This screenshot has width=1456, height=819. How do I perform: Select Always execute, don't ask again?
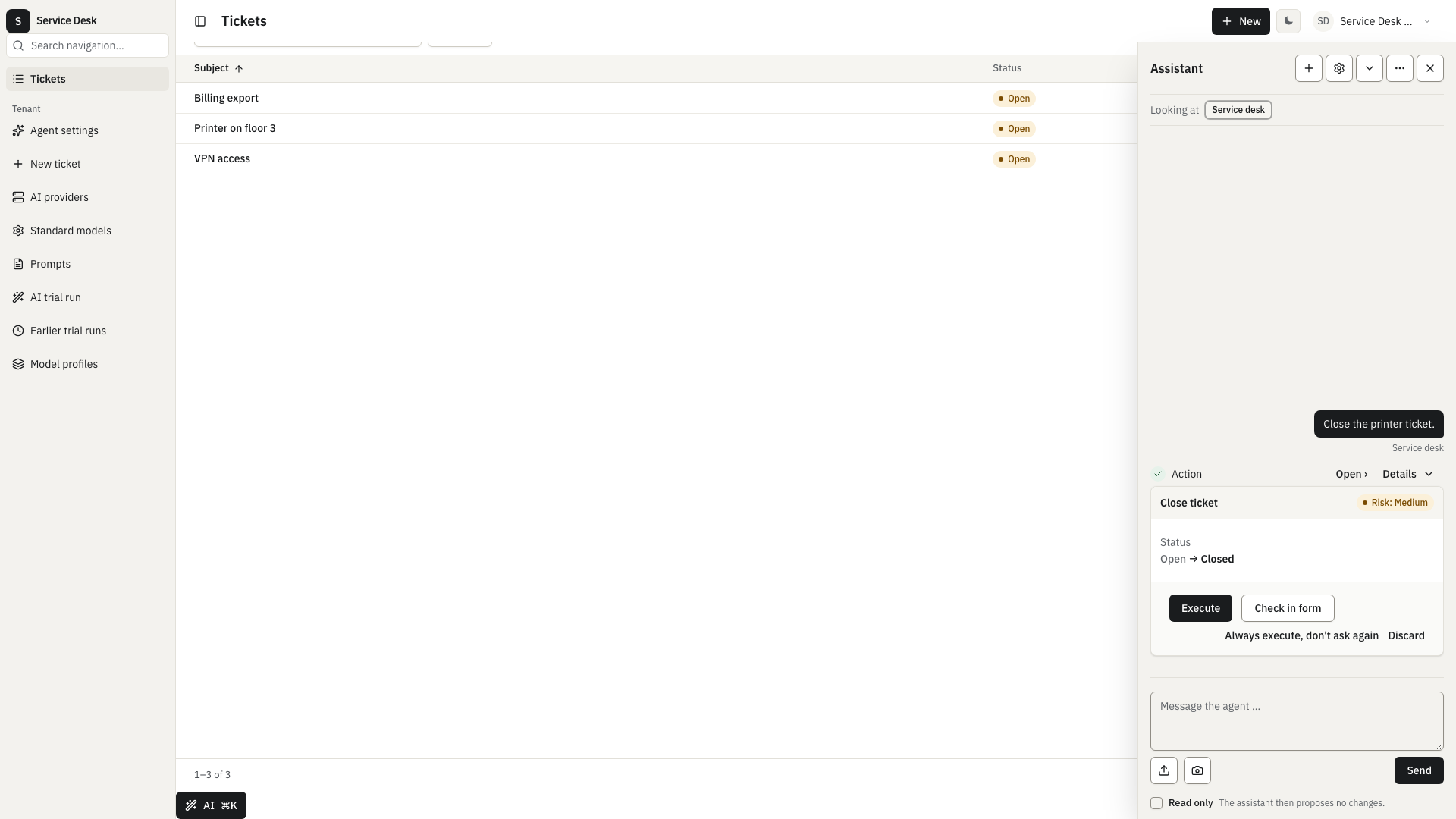[x=1301, y=635]
